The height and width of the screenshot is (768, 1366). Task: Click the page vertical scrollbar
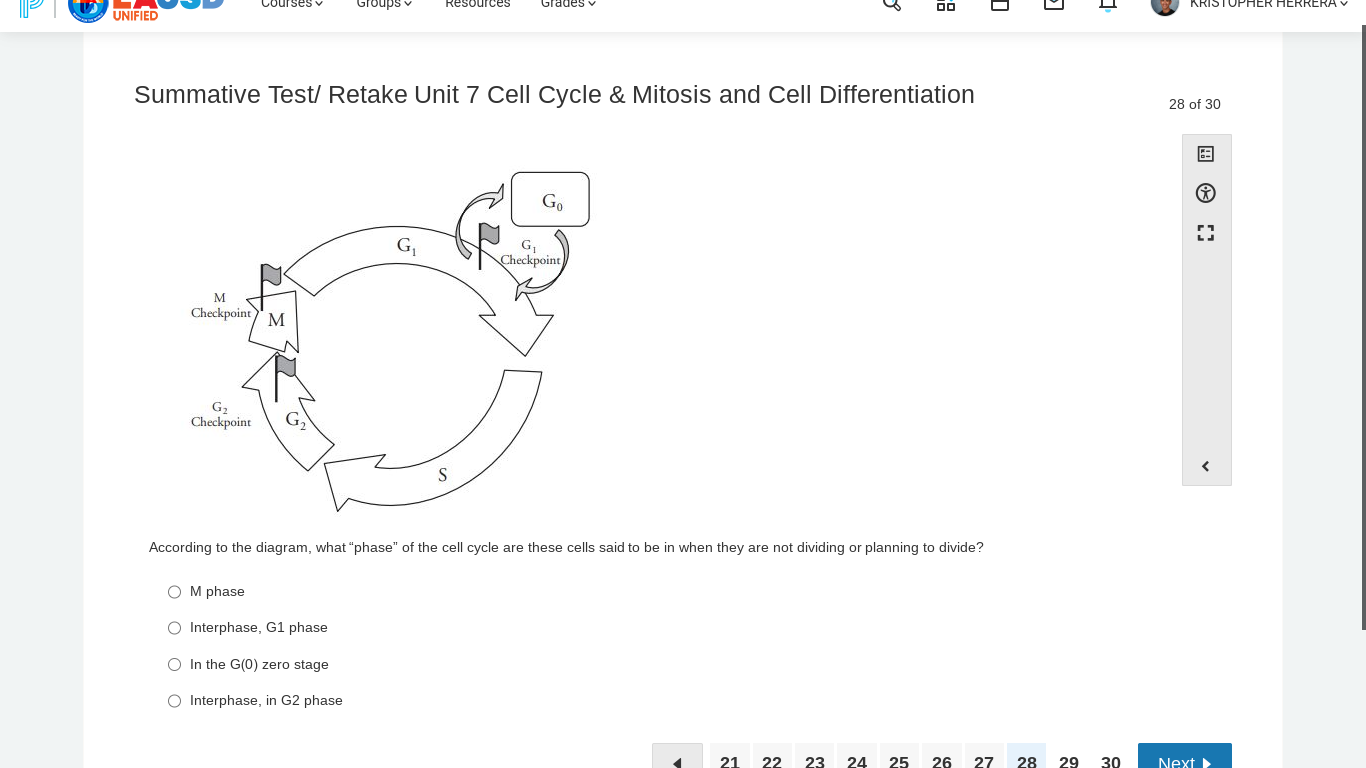click(x=1363, y=330)
